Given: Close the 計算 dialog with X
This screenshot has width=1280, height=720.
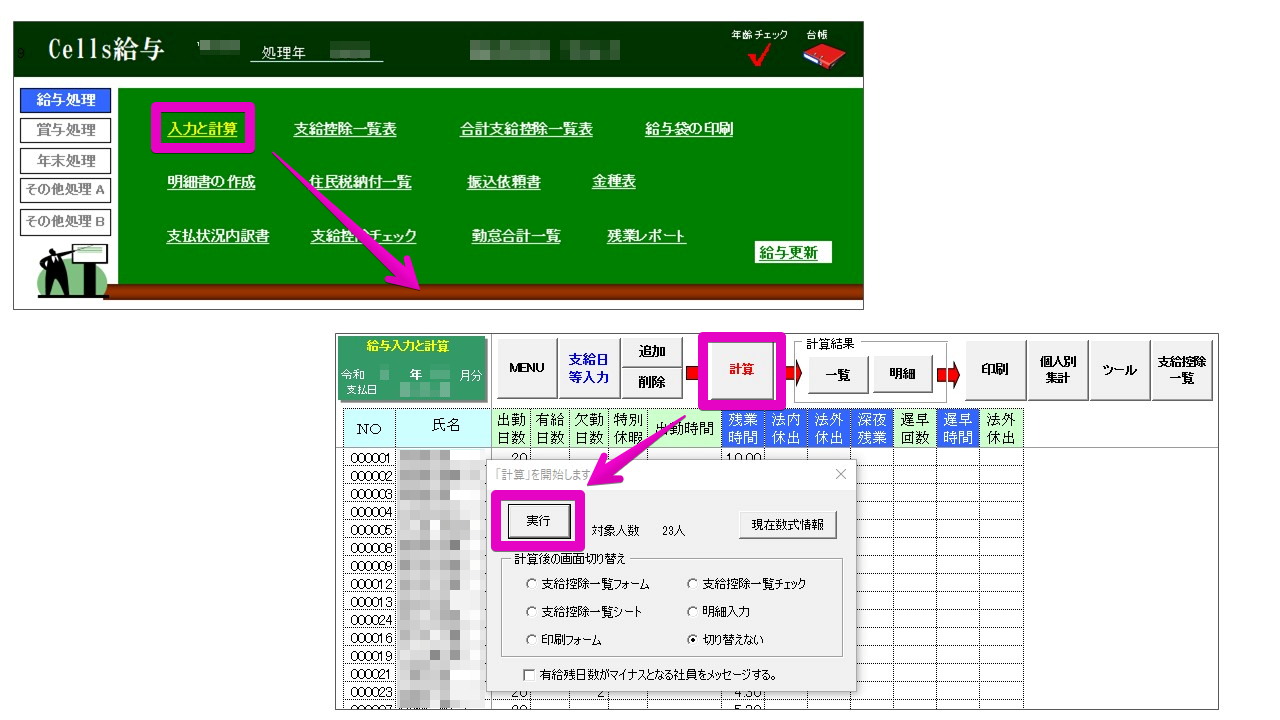Looking at the screenshot, I should pyautogui.click(x=840, y=474).
